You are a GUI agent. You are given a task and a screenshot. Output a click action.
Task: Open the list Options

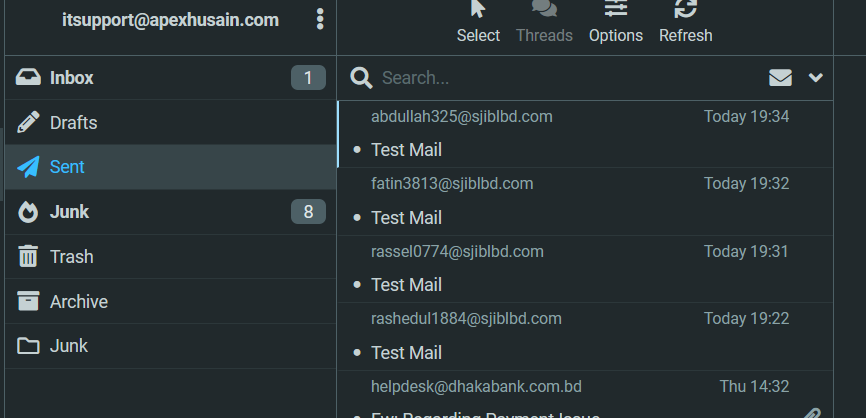[x=616, y=22]
